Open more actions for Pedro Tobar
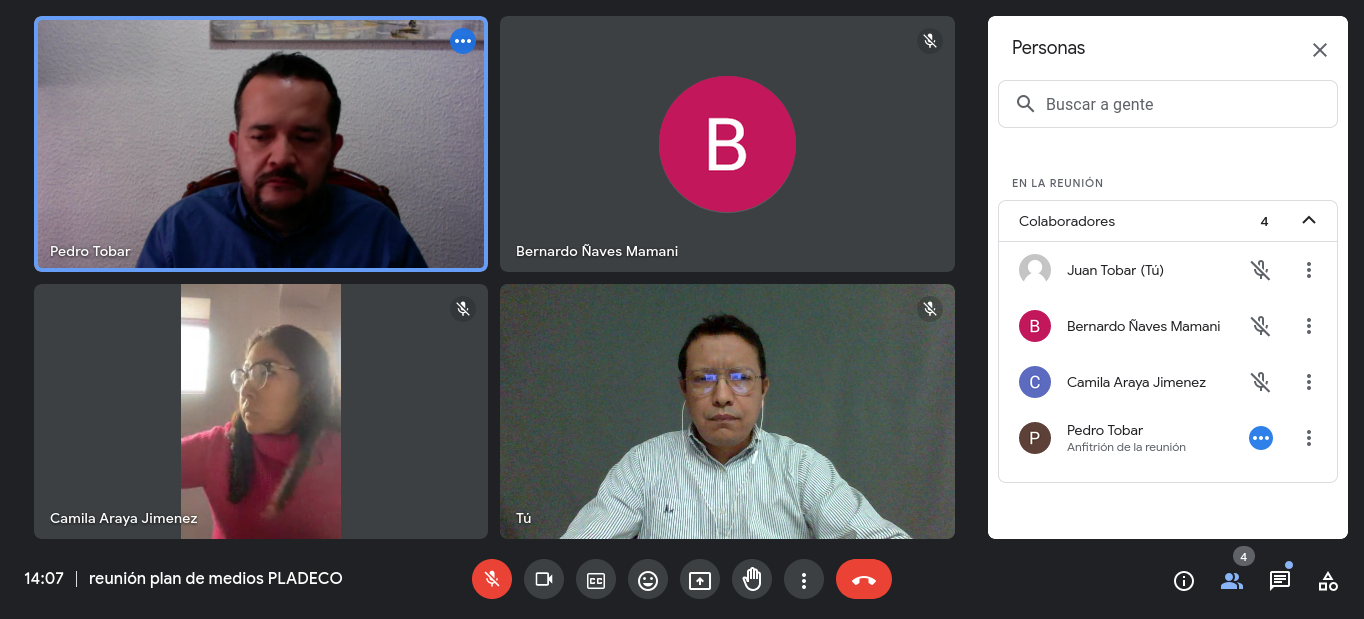Screen dimensions: 1364x619 pos(1309,438)
